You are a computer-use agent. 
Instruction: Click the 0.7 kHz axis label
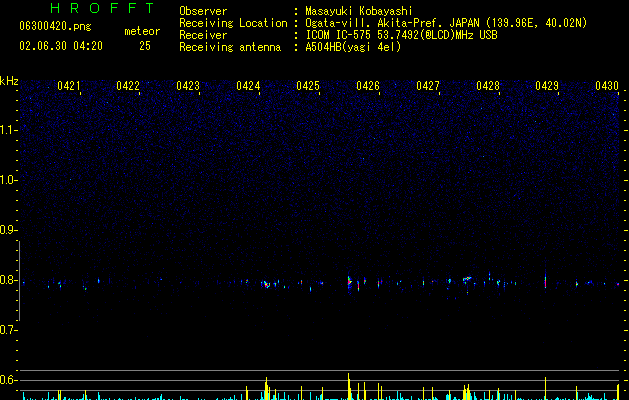[9, 330]
